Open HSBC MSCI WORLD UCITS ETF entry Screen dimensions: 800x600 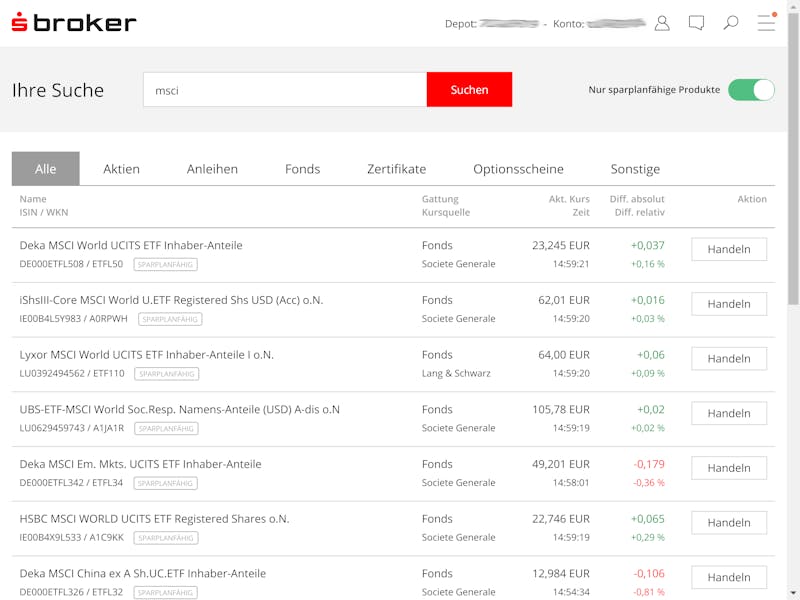pos(154,518)
